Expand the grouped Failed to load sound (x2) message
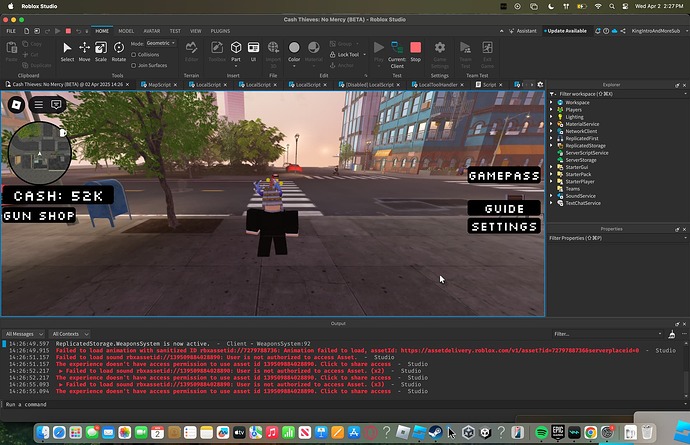Viewport: 690px width, 445px height. click(61, 371)
